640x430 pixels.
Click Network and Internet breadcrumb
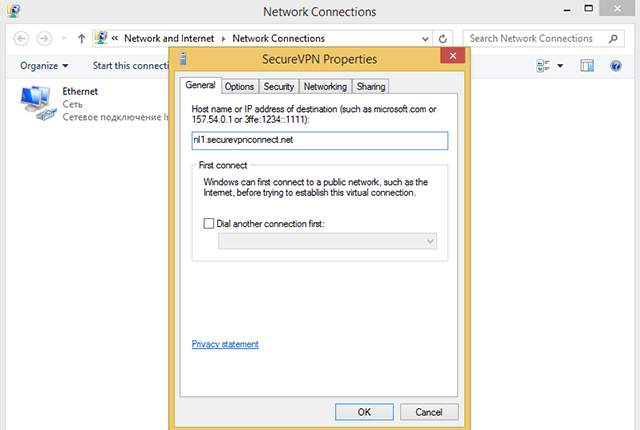pyautogui.click(x=169, y=38)
